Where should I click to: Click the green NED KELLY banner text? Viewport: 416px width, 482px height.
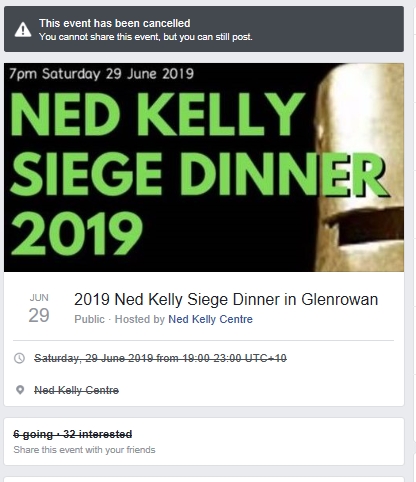(x=157, y=114)
